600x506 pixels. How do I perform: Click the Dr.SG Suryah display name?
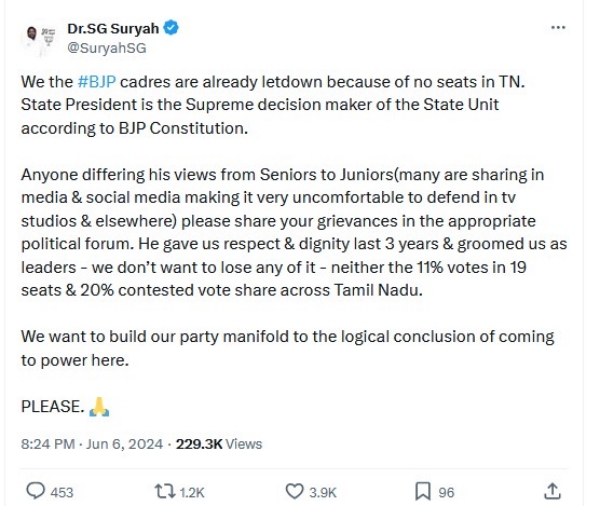point(113,29)
